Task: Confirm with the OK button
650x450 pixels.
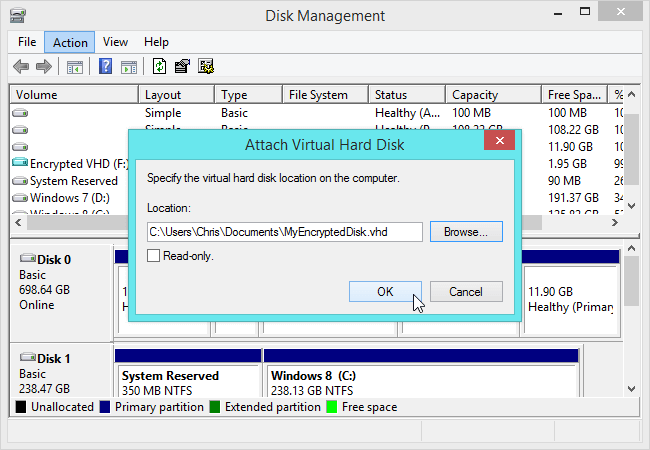Action: click(385, 292)
